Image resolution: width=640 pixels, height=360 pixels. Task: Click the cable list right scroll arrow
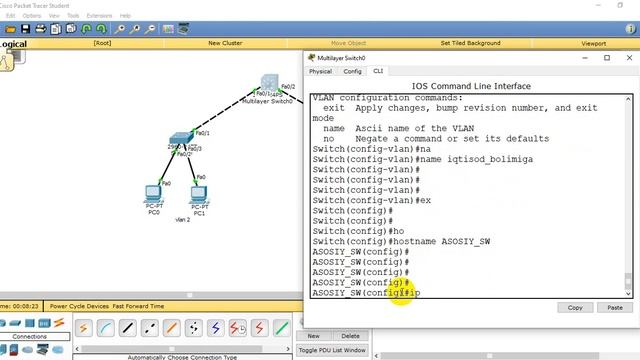coord(288,349)
